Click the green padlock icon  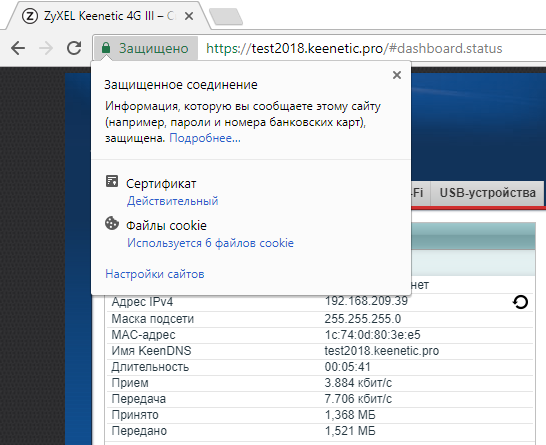pyautogui.click(x=106, y=48)
